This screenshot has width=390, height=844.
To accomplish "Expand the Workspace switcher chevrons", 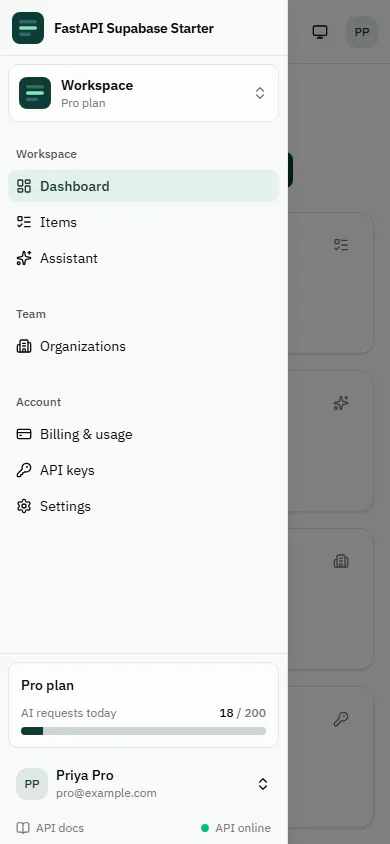I will coord(260,93).
